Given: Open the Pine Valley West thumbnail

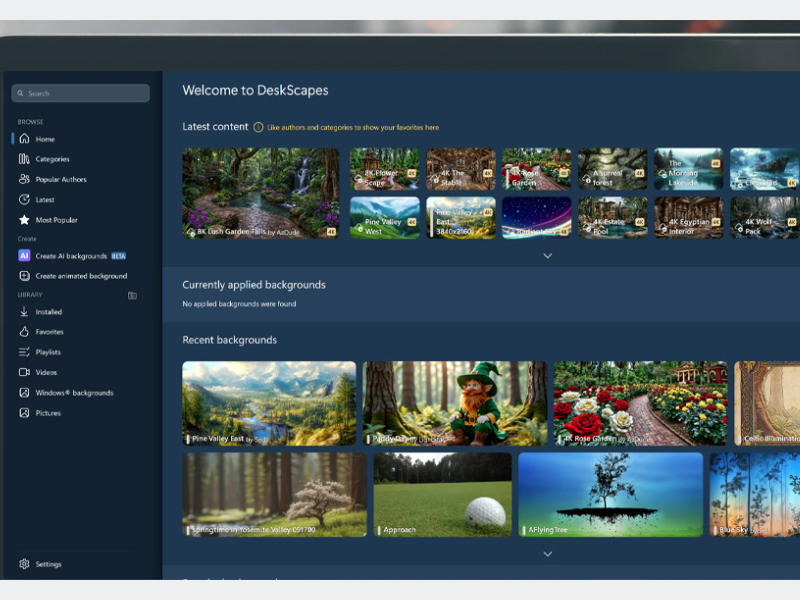Looking at the screenshot, I should coord(385,218).
